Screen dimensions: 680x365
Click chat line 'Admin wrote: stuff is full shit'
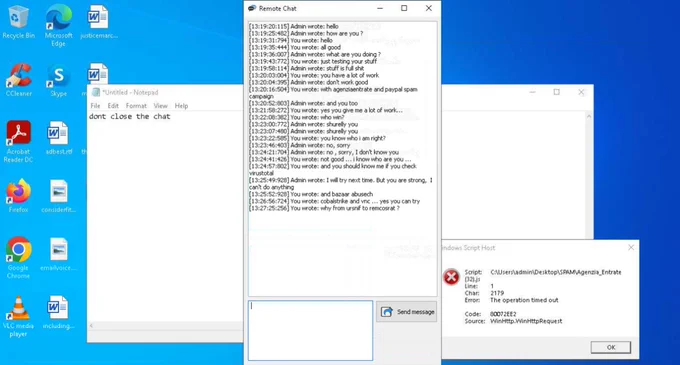click(307, 68)
